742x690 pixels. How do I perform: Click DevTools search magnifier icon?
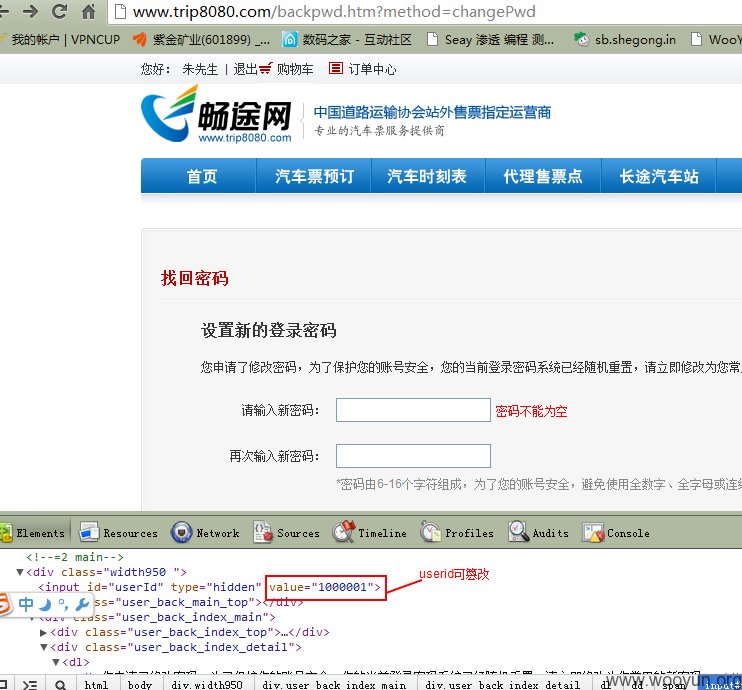pyautogui.click(x=61, y=684)
